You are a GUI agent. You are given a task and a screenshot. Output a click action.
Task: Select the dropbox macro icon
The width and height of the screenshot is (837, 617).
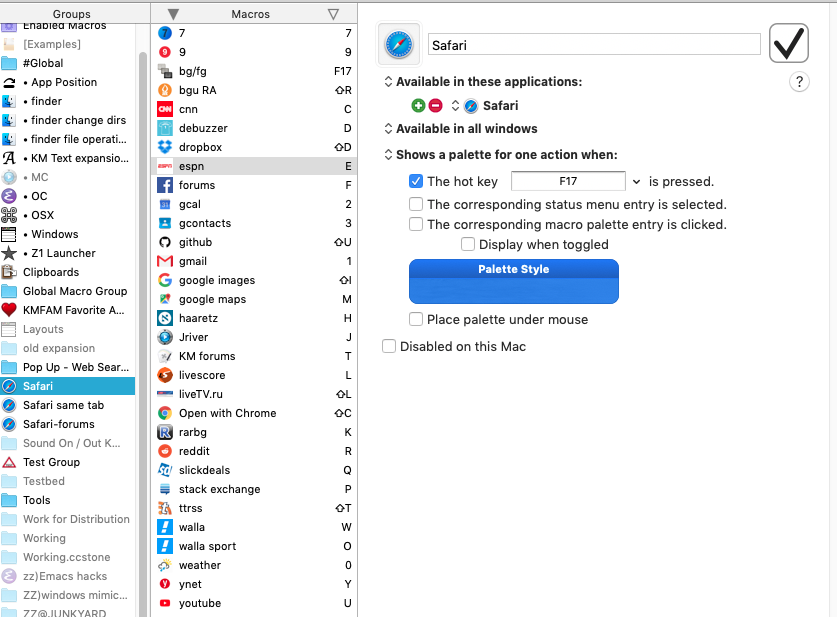click(x=165, y=147)
